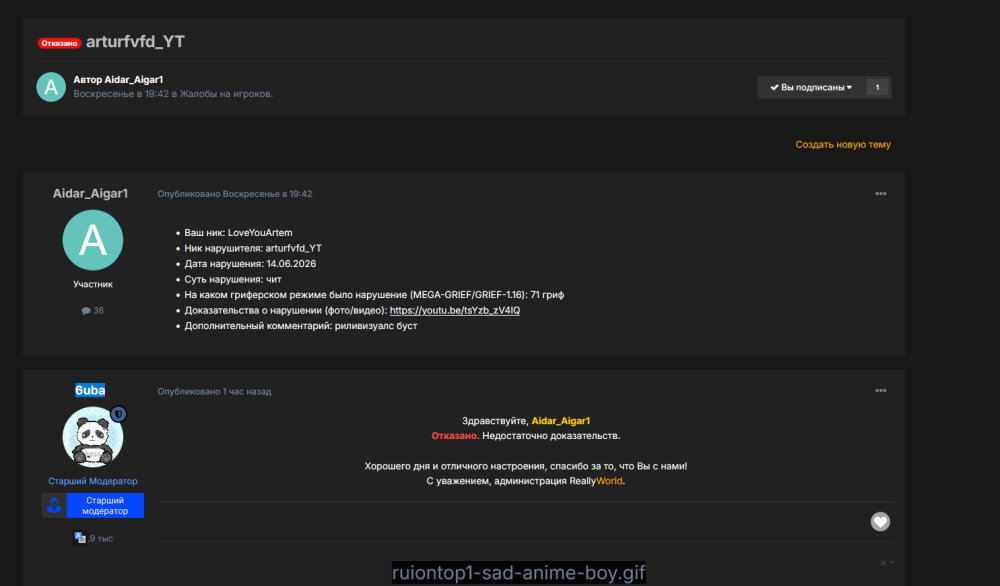
Task: Click the topic title arturfvfd_YT
Action: point(135,42)
